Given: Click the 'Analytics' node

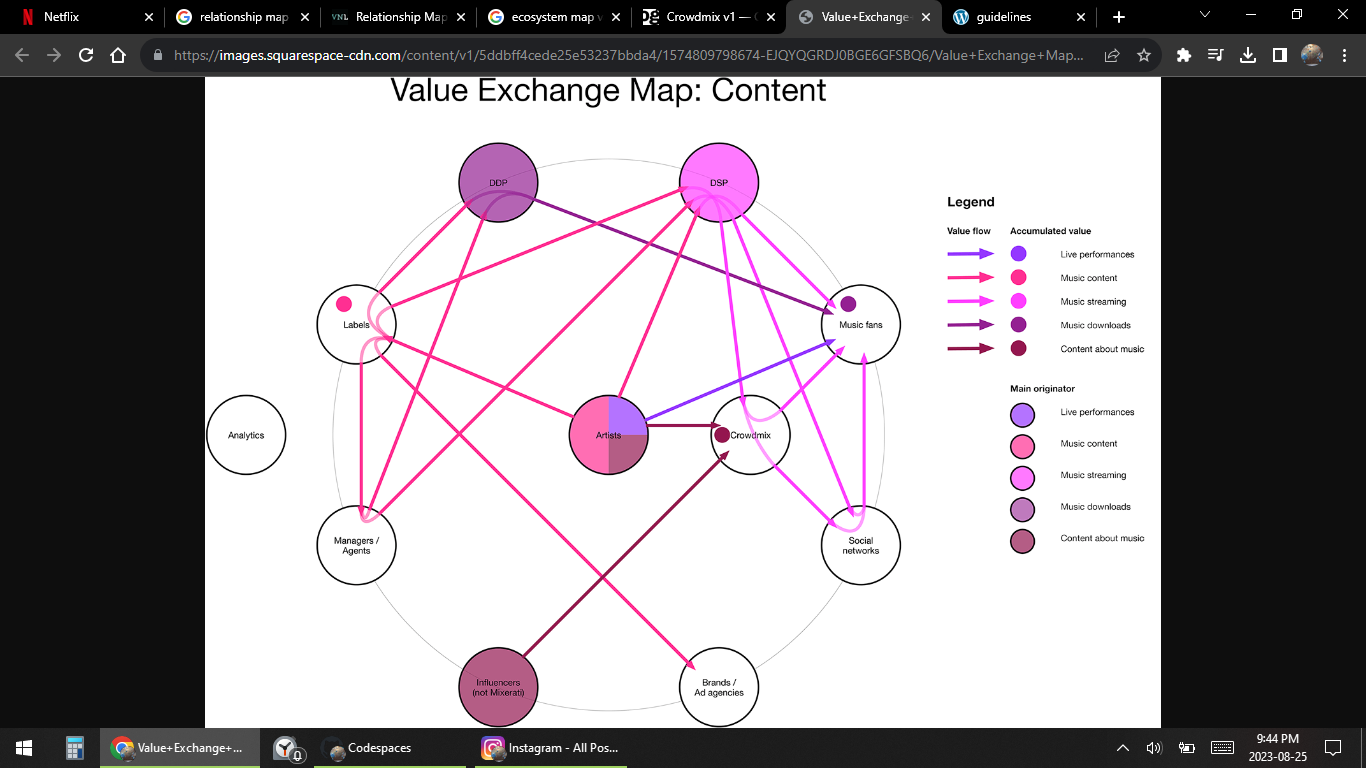Looking at the screenshot, I should [246, 435].
